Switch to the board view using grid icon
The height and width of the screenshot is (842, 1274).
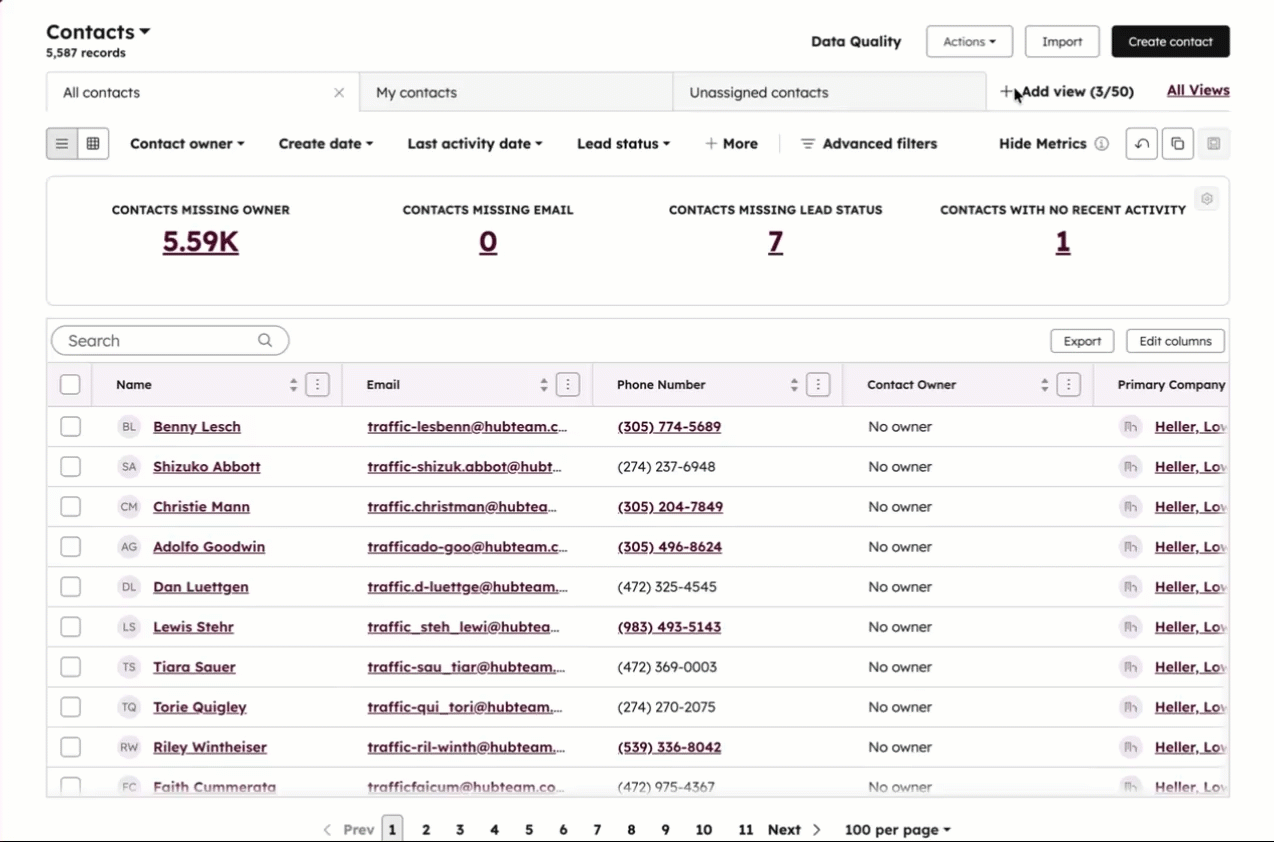[93, 143]
